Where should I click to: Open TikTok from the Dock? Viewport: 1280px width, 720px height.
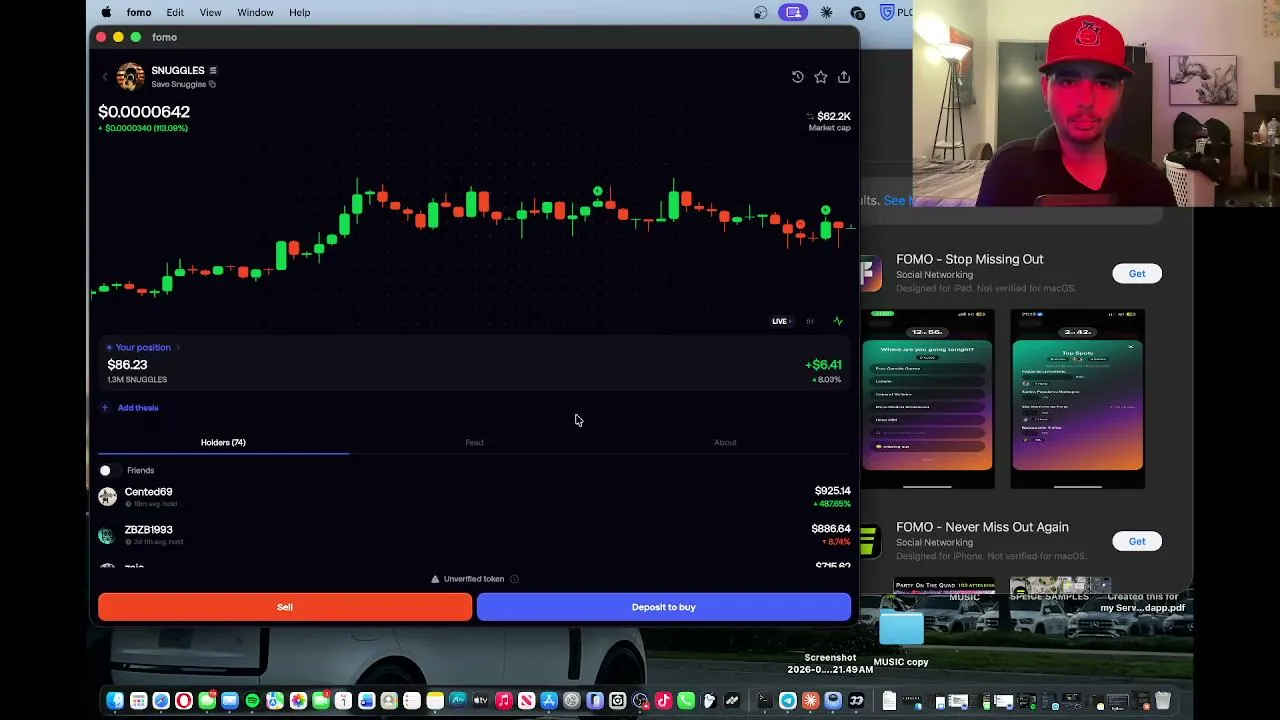[x=663, y=701]
